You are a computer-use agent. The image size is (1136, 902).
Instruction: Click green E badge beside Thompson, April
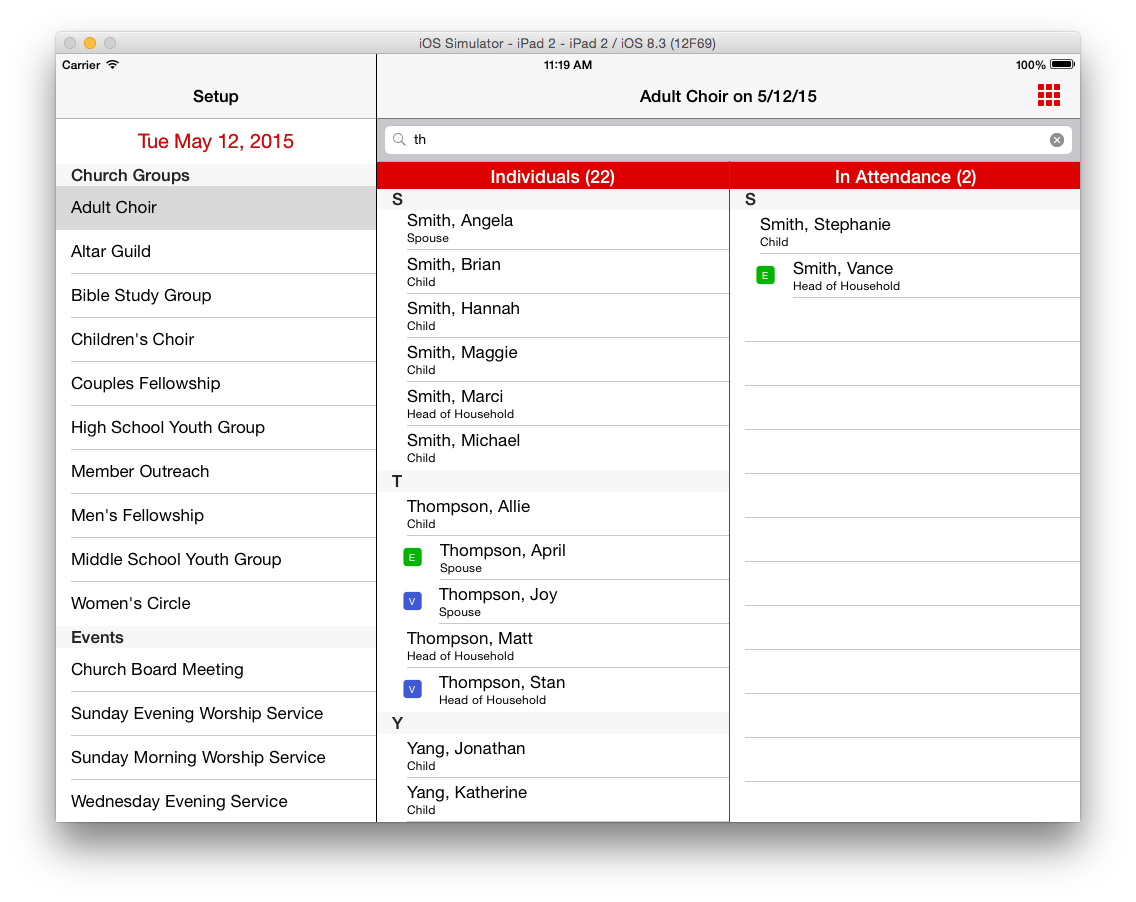412,557
